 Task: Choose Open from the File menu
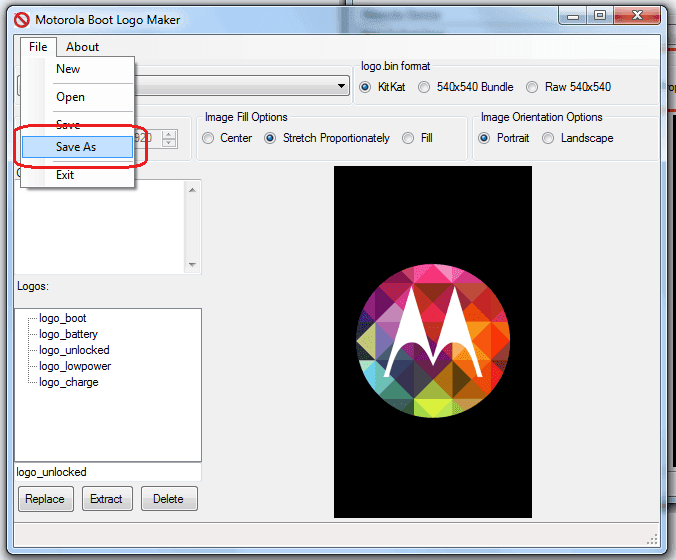tap(78, 97)
